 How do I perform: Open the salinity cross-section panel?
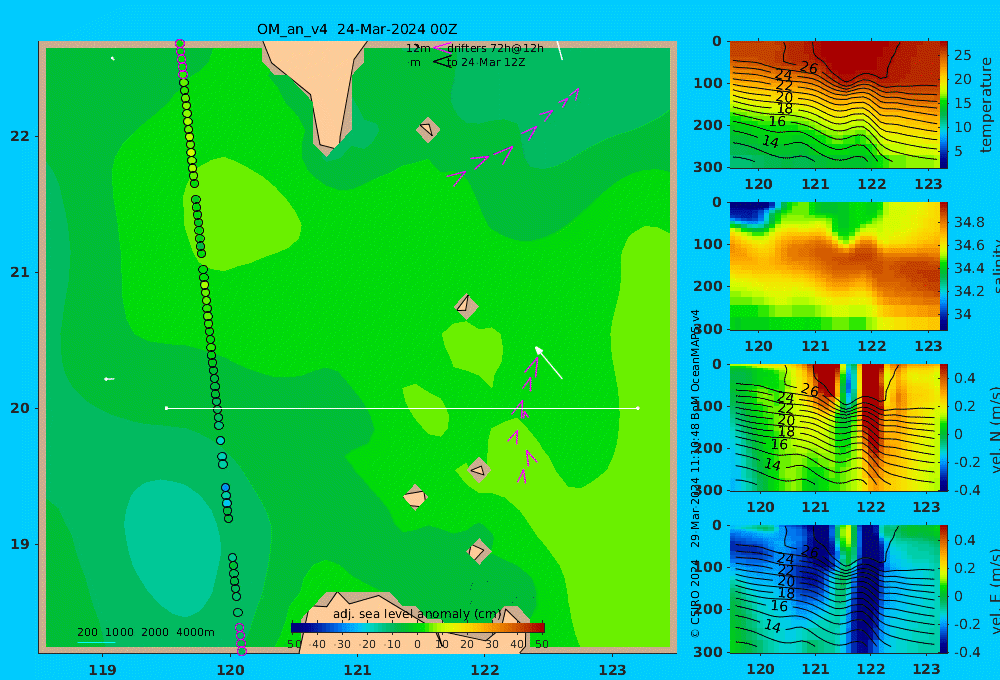point(835,266)
